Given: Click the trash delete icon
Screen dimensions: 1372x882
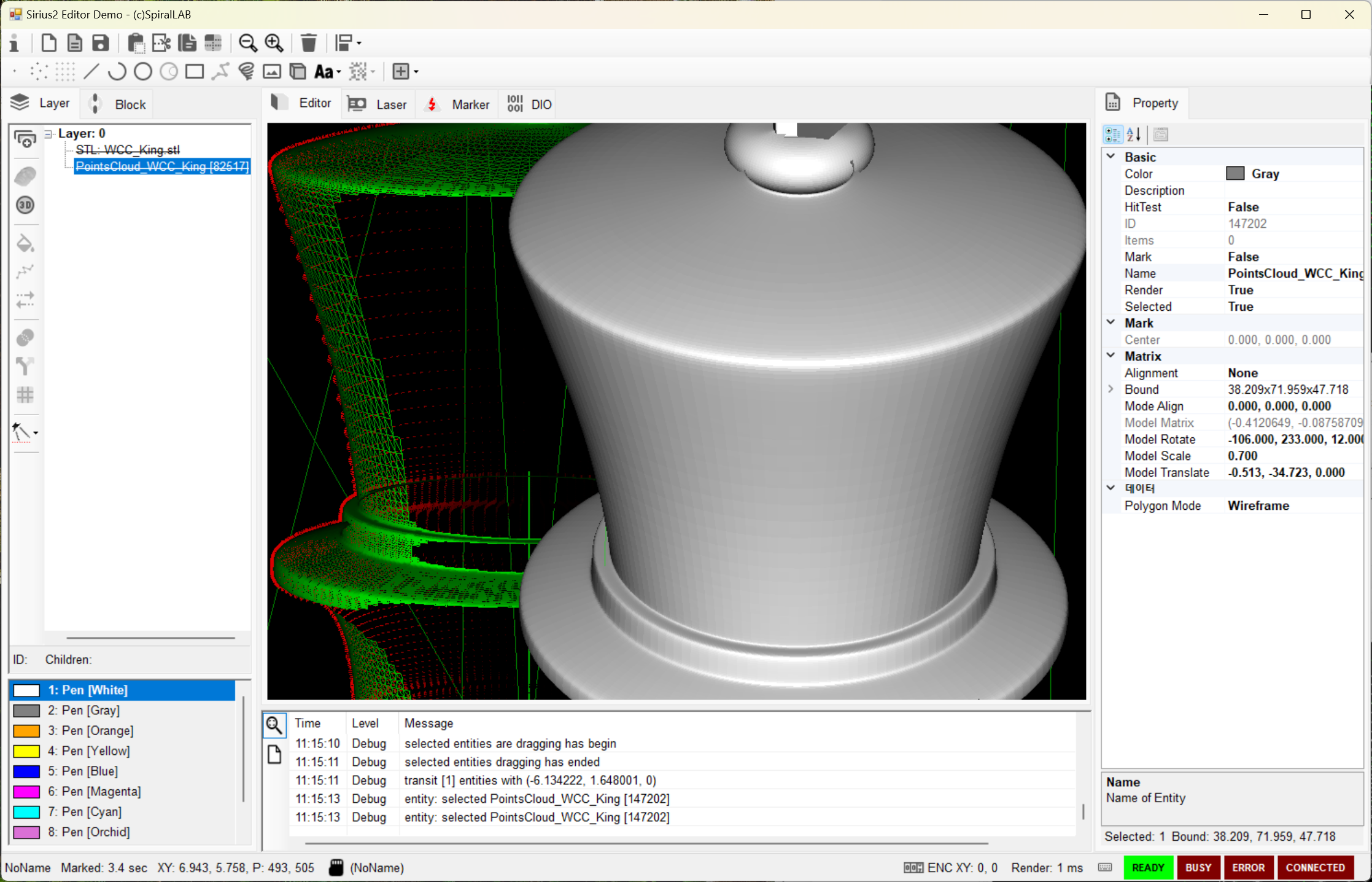Looking at the screenshot, I should coord(308,43).
